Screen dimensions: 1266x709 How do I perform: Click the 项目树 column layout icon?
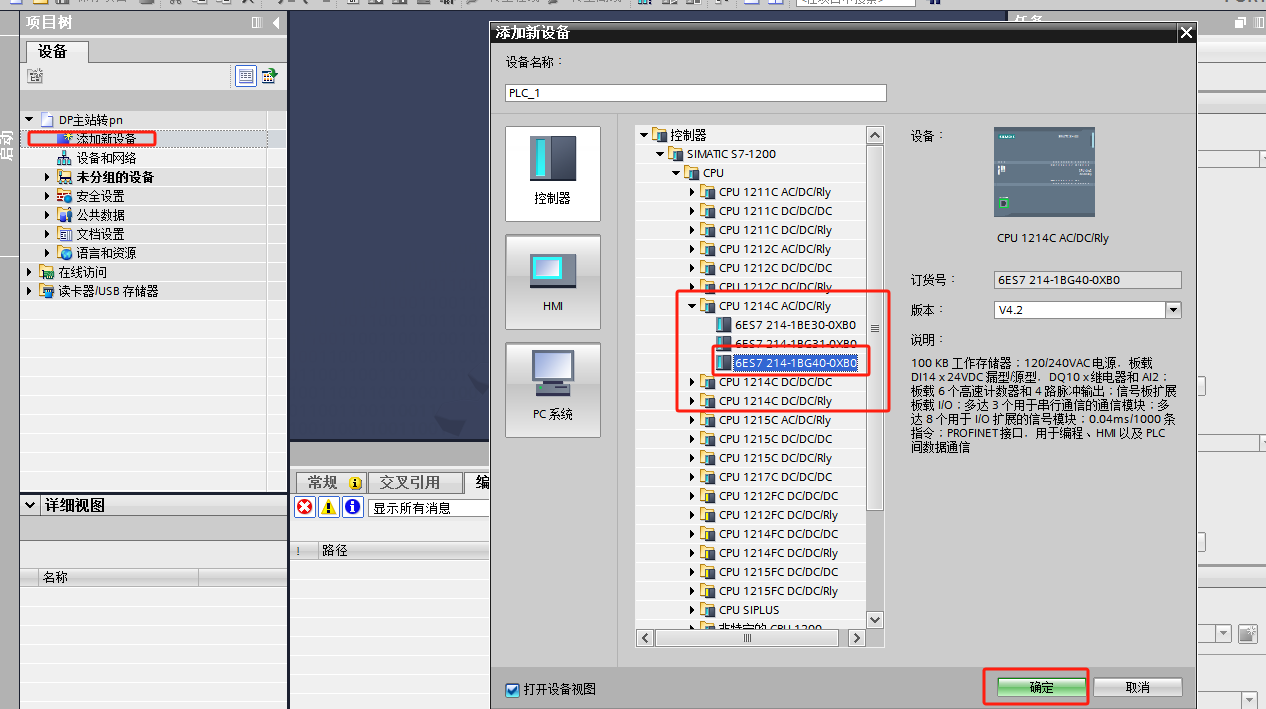click(x=257, y=22)
